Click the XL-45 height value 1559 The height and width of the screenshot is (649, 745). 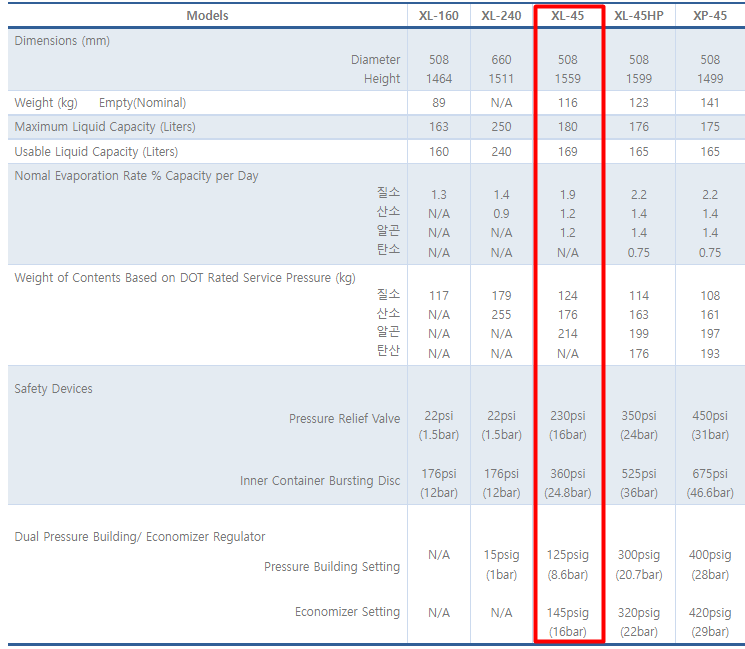[569, 79]
